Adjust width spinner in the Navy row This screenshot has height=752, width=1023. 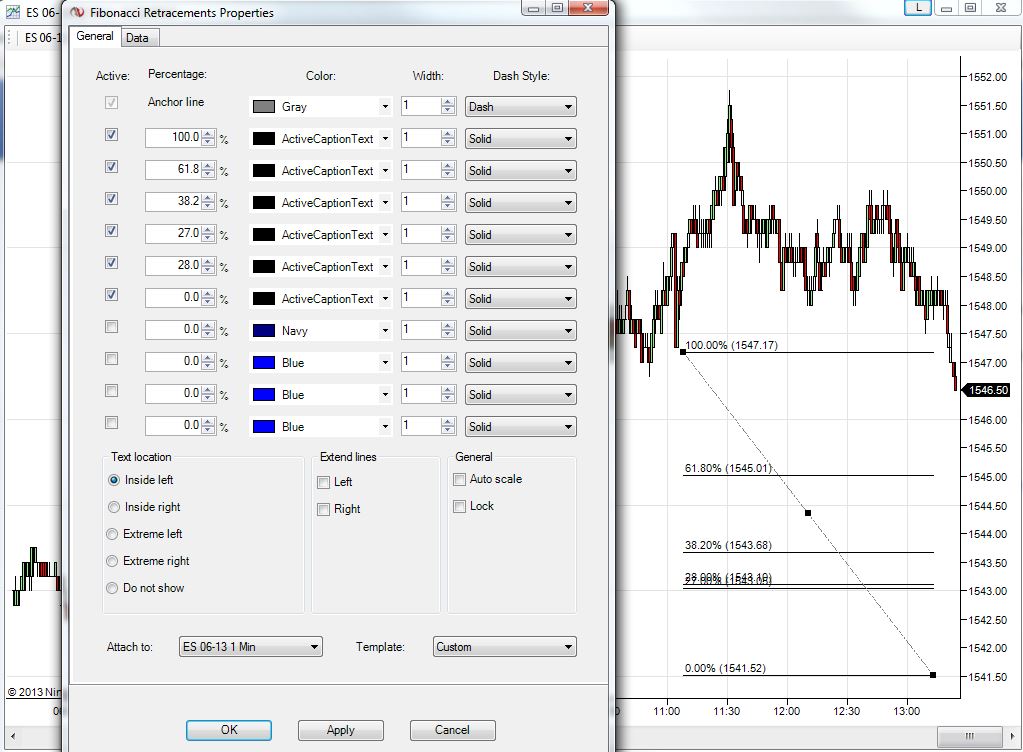[x=448, y=330]
